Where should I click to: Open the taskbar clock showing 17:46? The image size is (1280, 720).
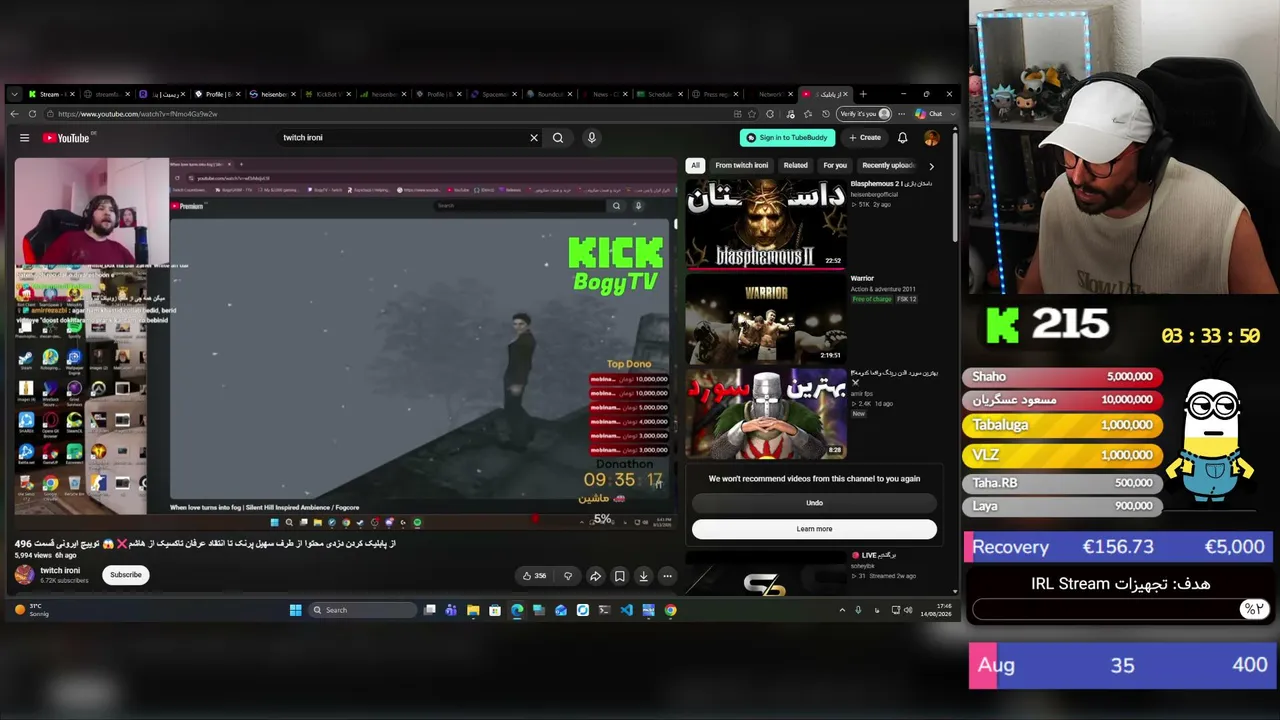935,610
